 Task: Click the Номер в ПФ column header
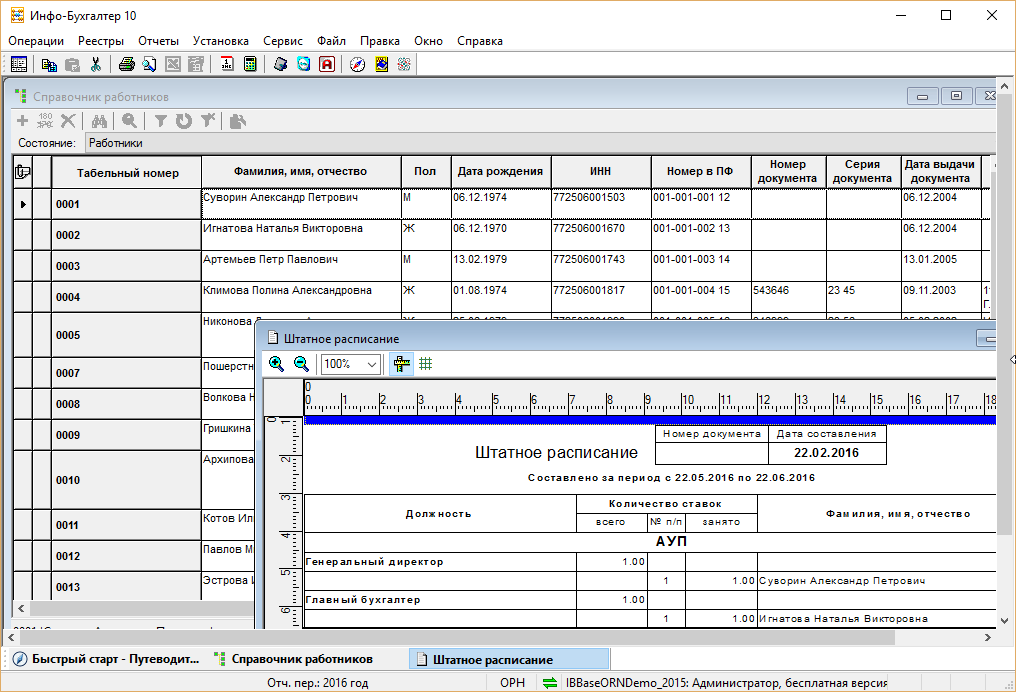(x=700, y=171)
